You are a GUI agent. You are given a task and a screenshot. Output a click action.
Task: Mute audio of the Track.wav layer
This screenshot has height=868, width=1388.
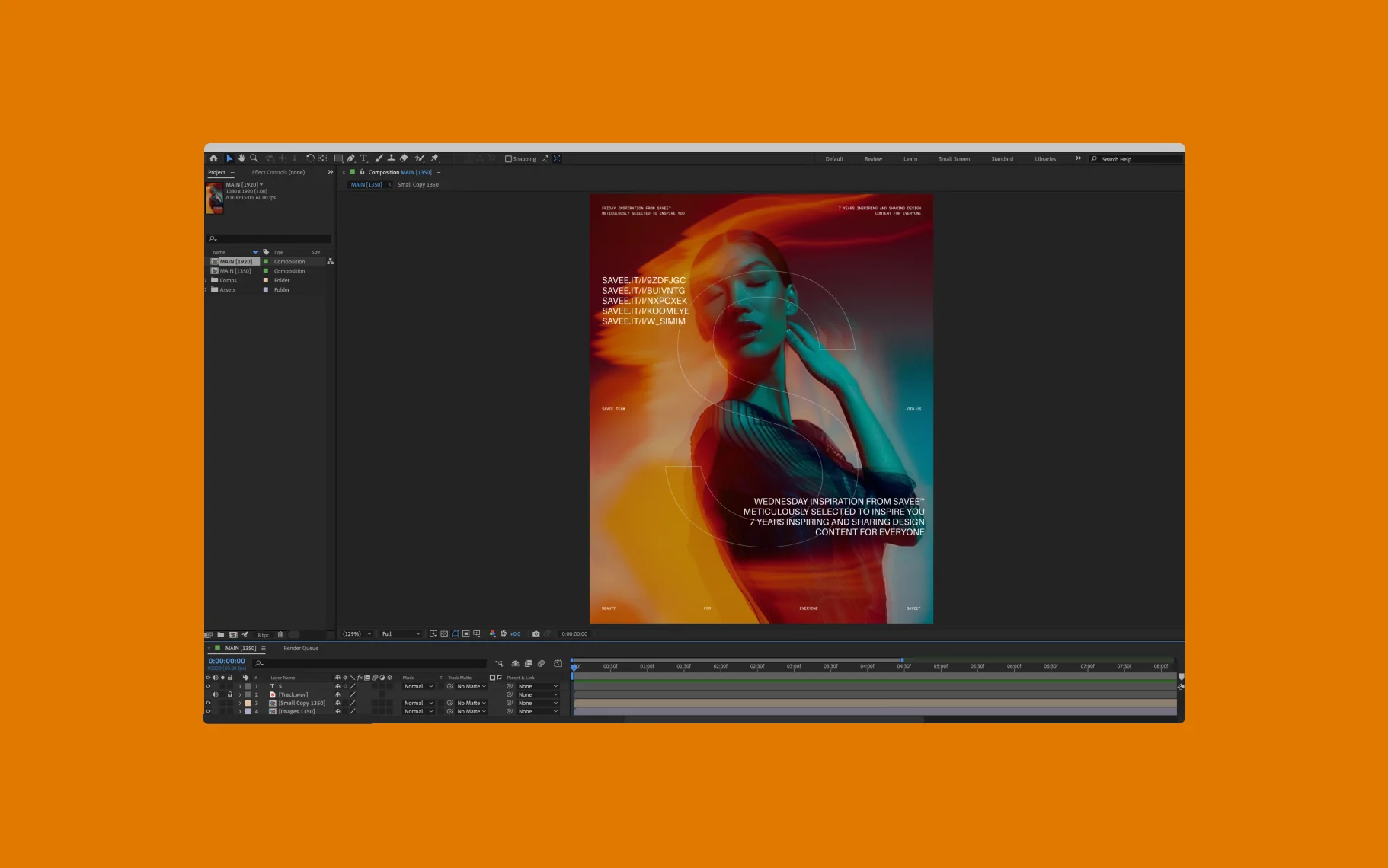pyautogui.click(x=215, y=694)
